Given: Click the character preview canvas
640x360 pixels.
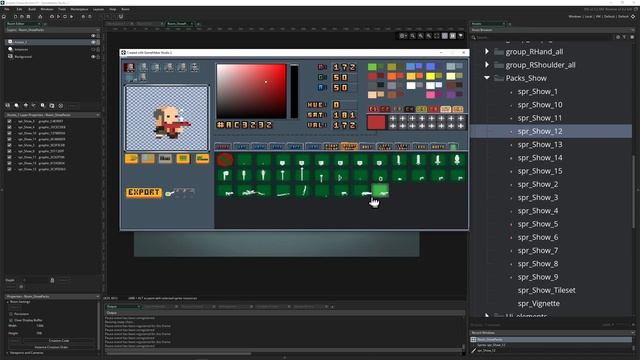Looking at the screenshot, I should pyautogui.click(x=167, y=118).
